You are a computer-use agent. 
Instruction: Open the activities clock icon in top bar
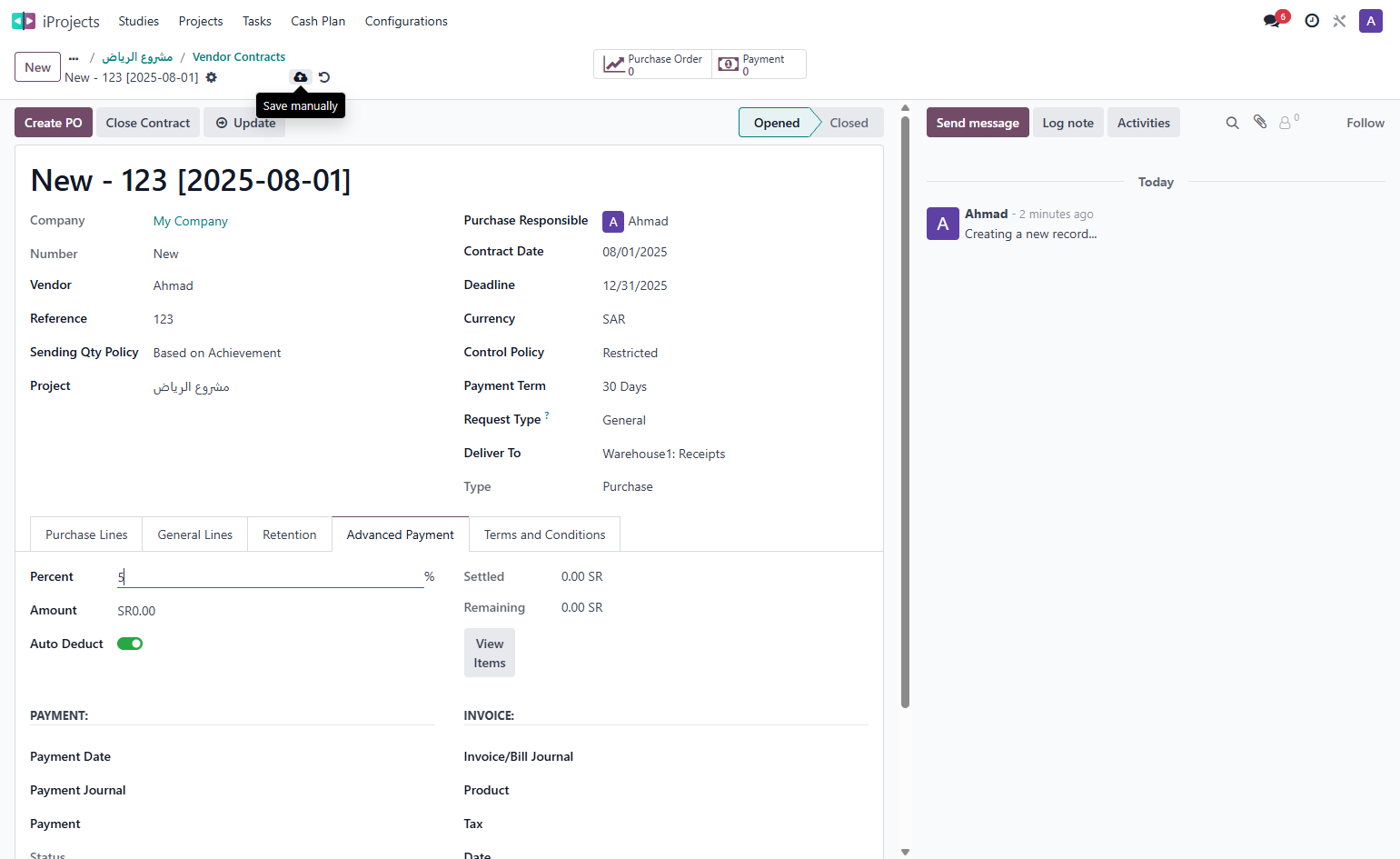1312,21
